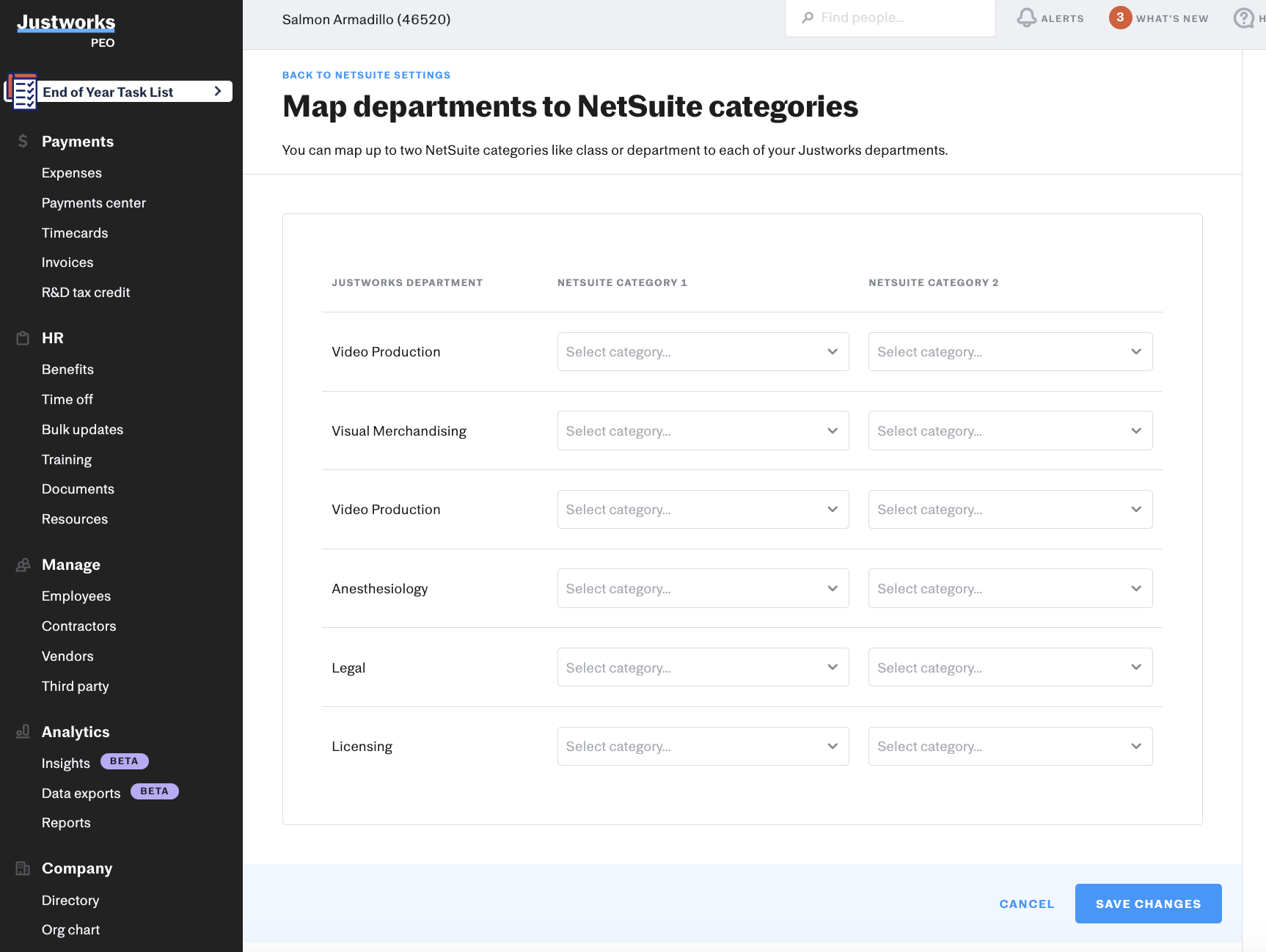Click the Manage section heading
The width and height of the screenshot is (1266, 952).
point(71,565)
